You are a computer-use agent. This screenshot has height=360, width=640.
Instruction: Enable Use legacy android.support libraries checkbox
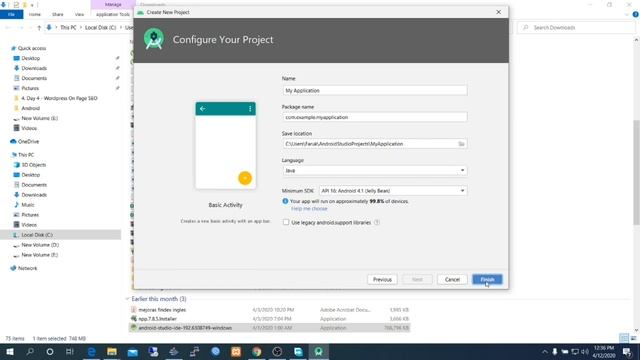point(286,222)
